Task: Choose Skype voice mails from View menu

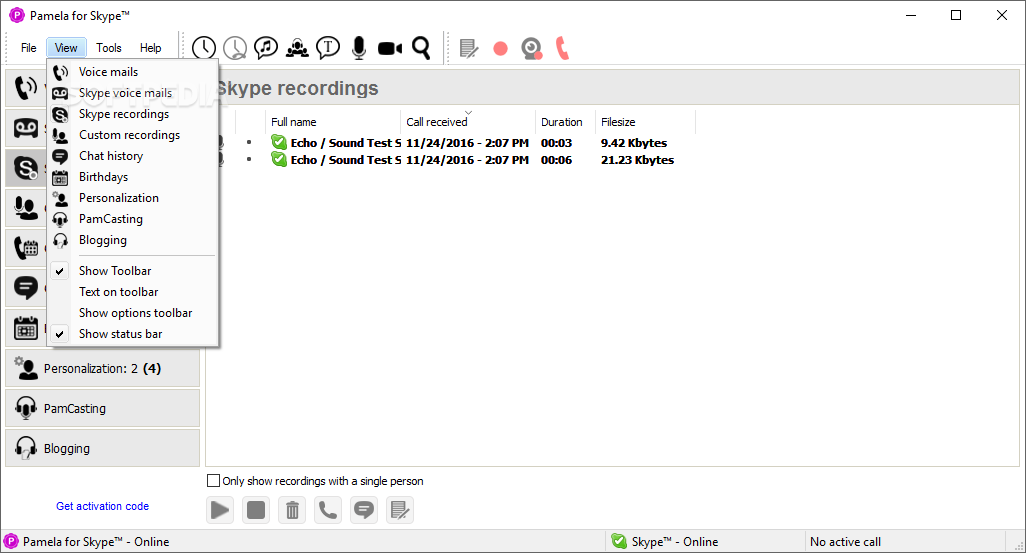Action: [x=133, y=93]
